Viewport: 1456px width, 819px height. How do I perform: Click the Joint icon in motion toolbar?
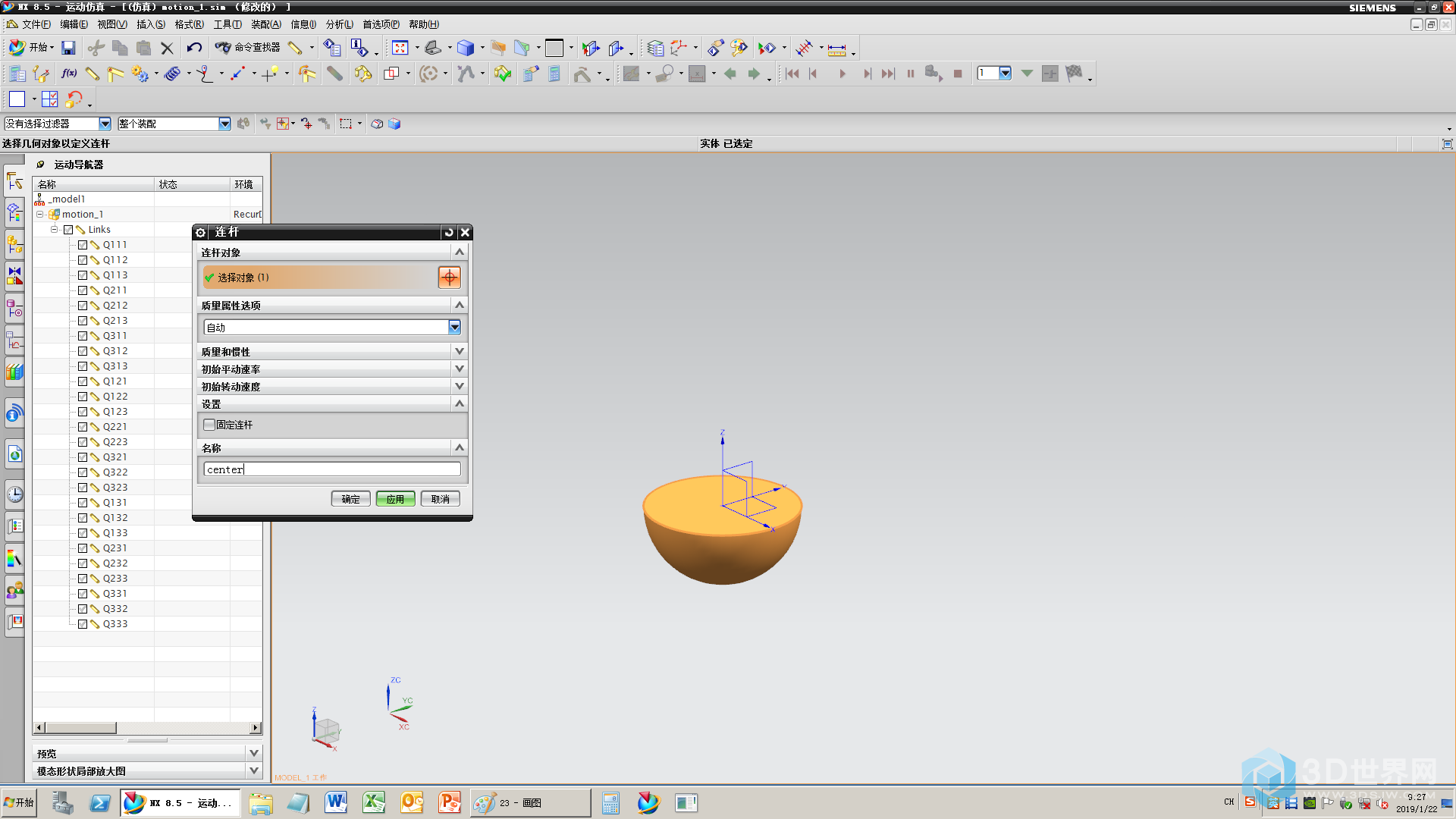tap(115, 74)
